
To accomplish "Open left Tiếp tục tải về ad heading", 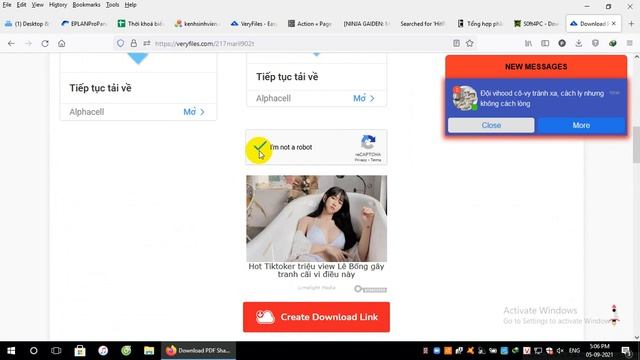I will click(x=100, y=88).
